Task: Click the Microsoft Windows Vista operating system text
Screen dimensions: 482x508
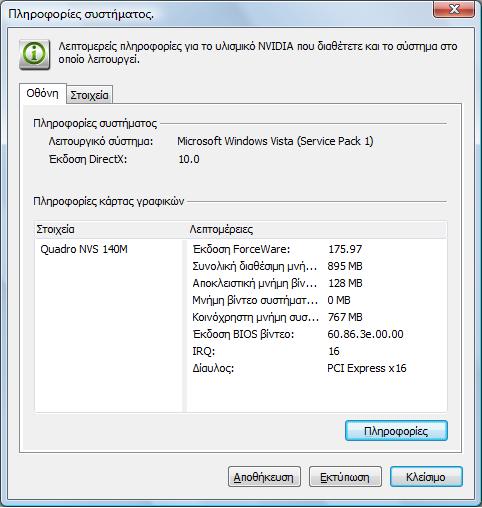Action: (275, 141)
